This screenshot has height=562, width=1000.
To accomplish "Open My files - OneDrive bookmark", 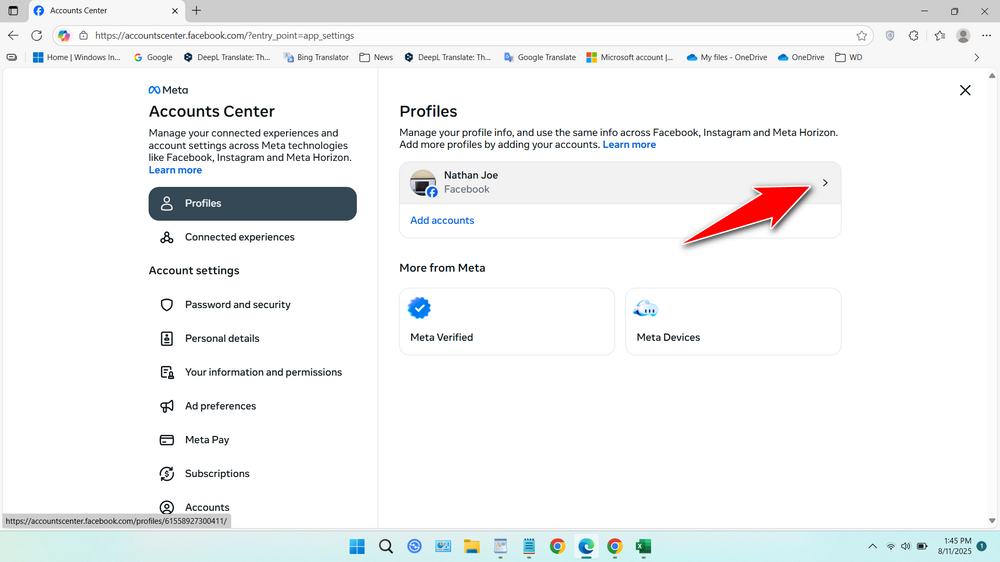I will [x=727, y=57].
